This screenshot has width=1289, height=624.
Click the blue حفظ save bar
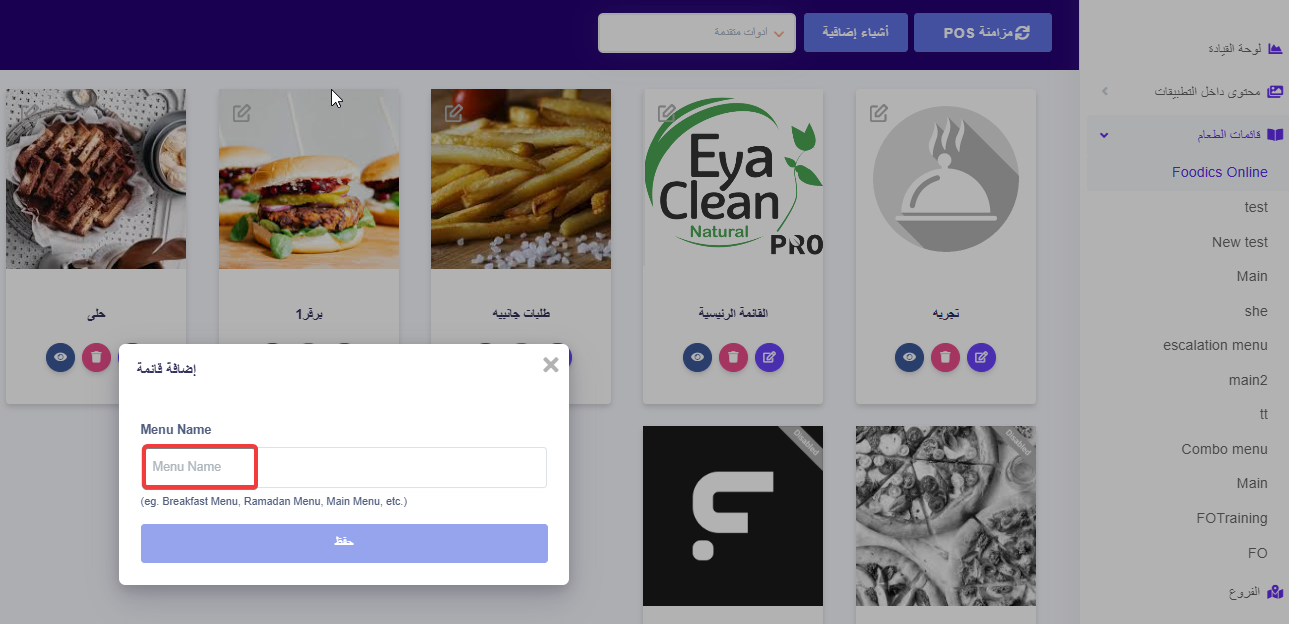click(344, 543)
